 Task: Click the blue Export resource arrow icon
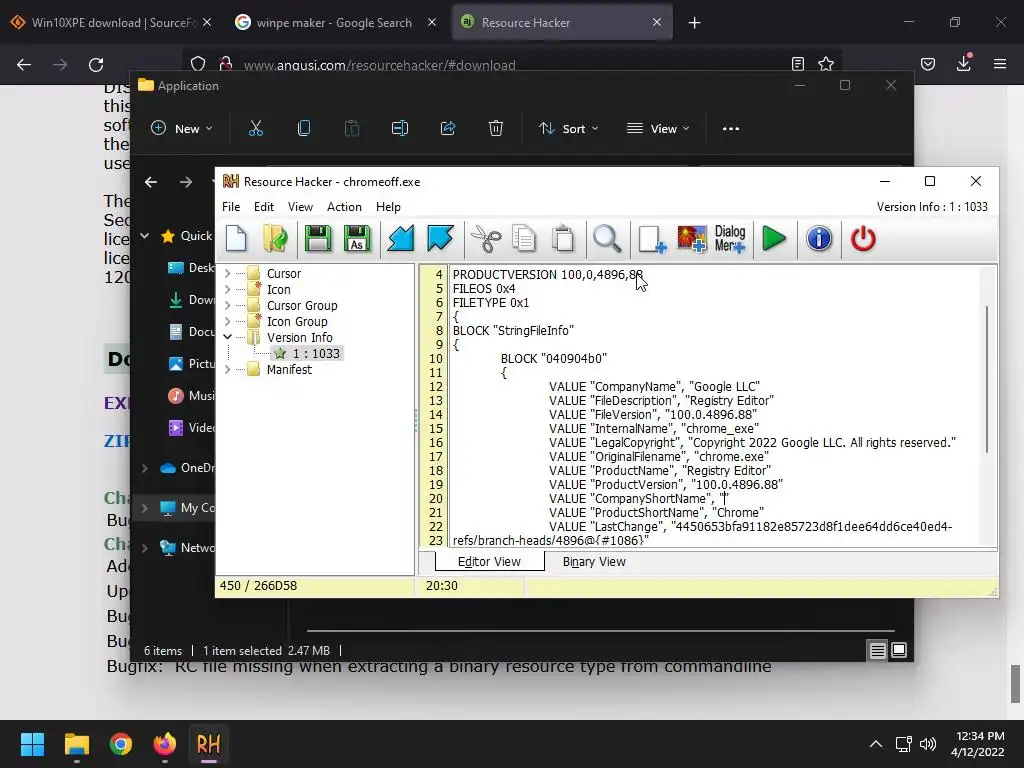[x=440, y=238]
